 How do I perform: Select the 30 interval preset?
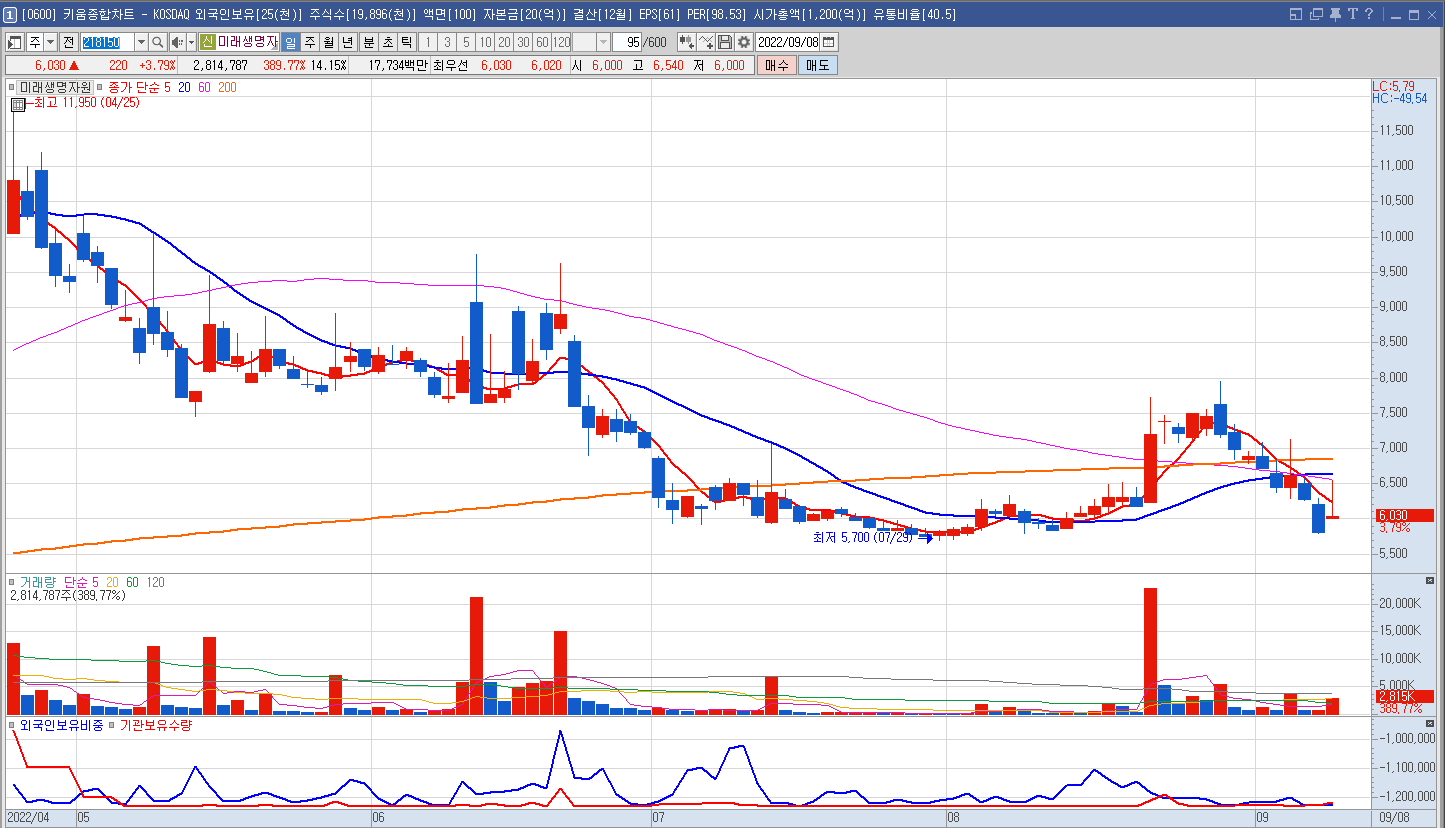point(523,42)
